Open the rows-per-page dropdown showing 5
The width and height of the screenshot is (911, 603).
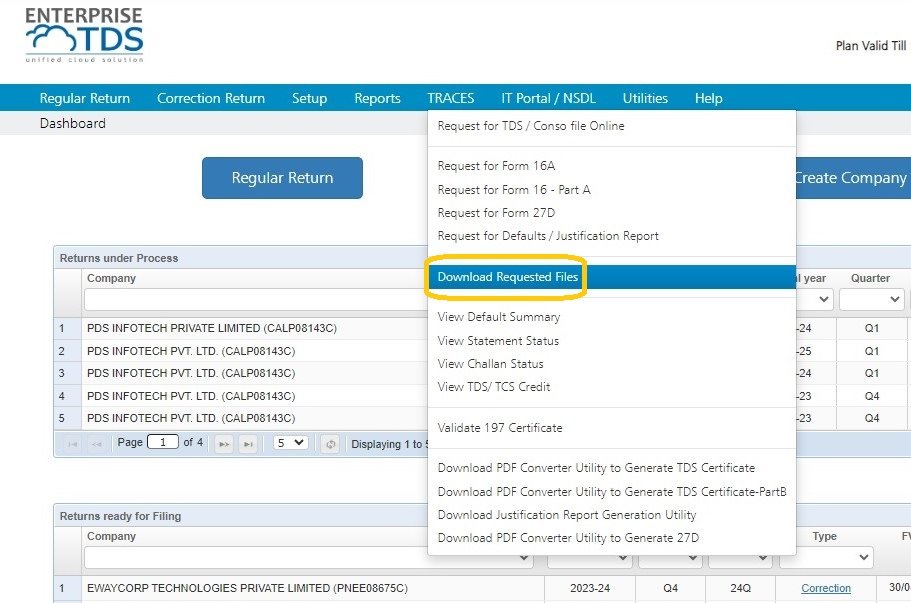(x=290, y=443)
